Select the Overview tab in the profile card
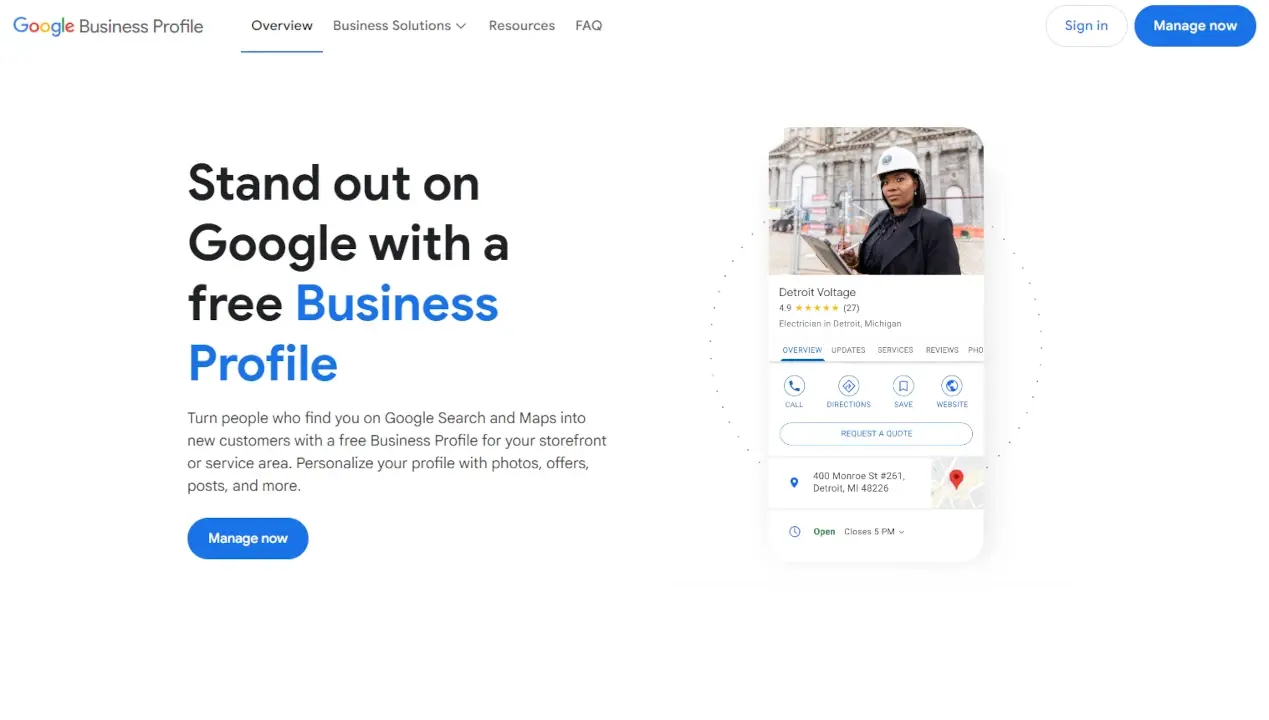The width and height of the screenshot is (1269, 720). pyautogui.click(x=802, y=350)
